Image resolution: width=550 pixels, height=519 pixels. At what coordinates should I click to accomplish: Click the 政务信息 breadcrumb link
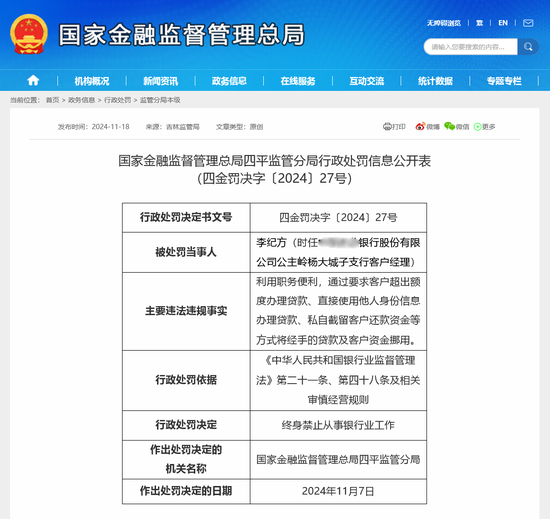(81, 100)
